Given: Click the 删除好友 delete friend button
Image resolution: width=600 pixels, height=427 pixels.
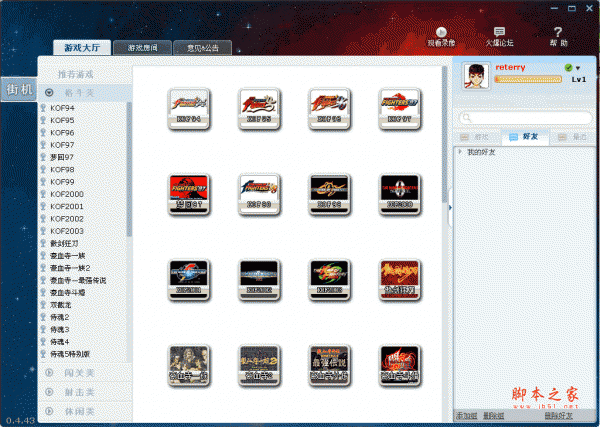Looking at the screenshot, I should pyautogui.click(x=559, y=416).
